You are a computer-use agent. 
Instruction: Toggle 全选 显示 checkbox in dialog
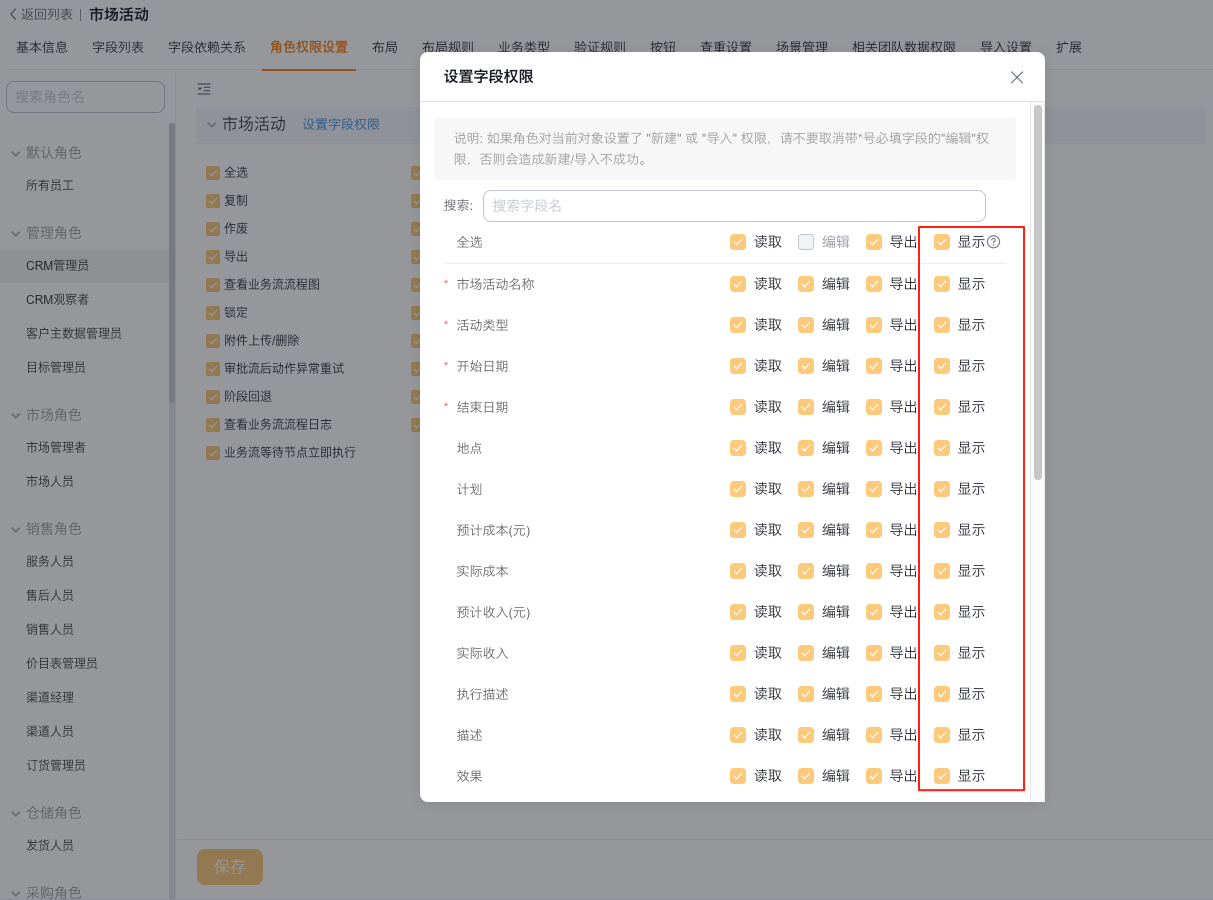click(x=942, y=242)
